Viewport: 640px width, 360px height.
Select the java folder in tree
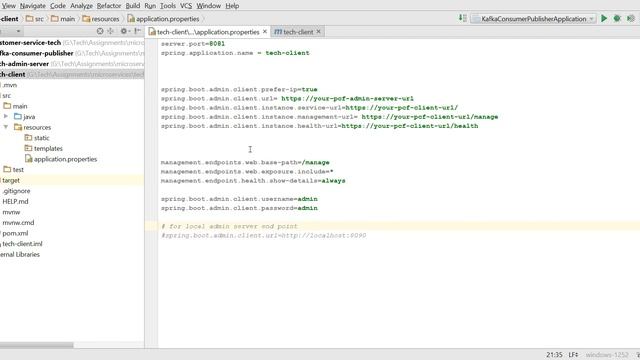[24, 116]
